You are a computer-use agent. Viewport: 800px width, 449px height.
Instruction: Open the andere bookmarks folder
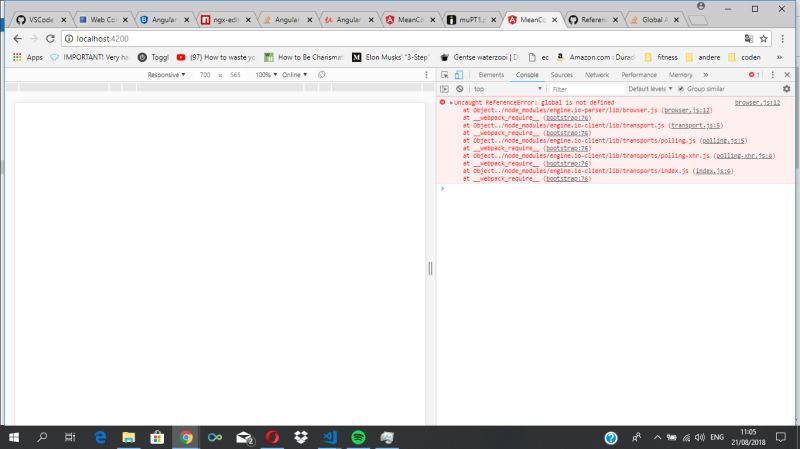tap(703, 57)
